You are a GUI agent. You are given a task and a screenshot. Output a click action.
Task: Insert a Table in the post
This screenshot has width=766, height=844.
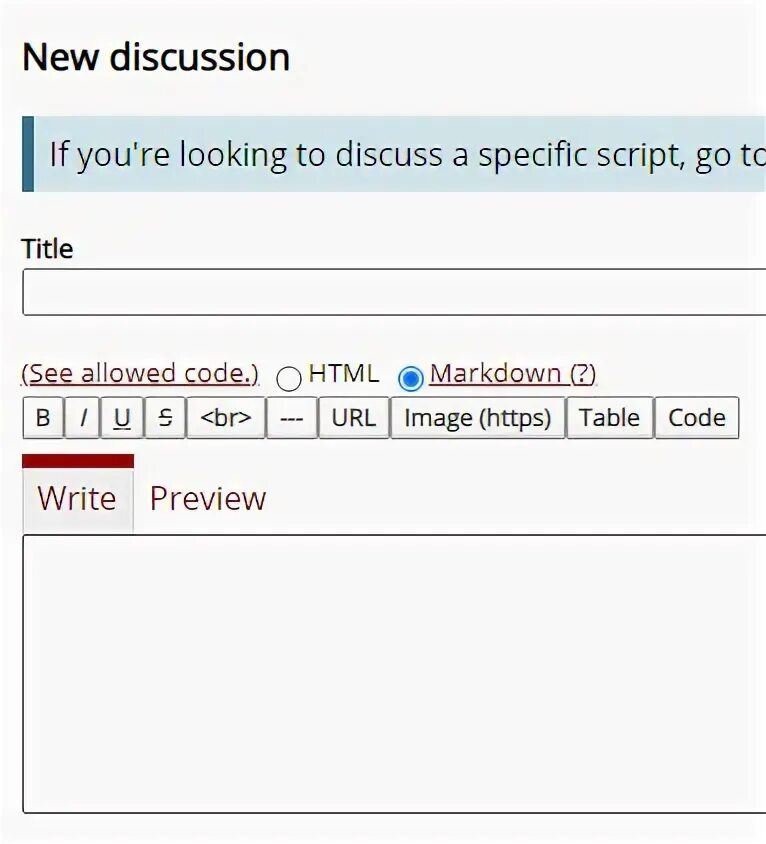(x=610, y=418)
